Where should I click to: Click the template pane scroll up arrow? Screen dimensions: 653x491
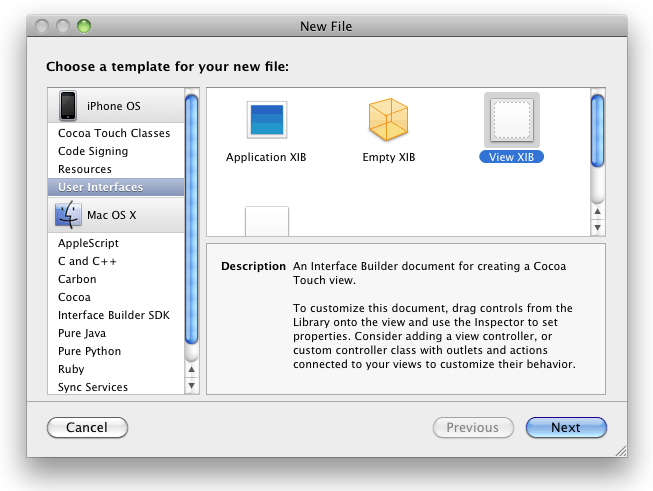coord(598,212)
